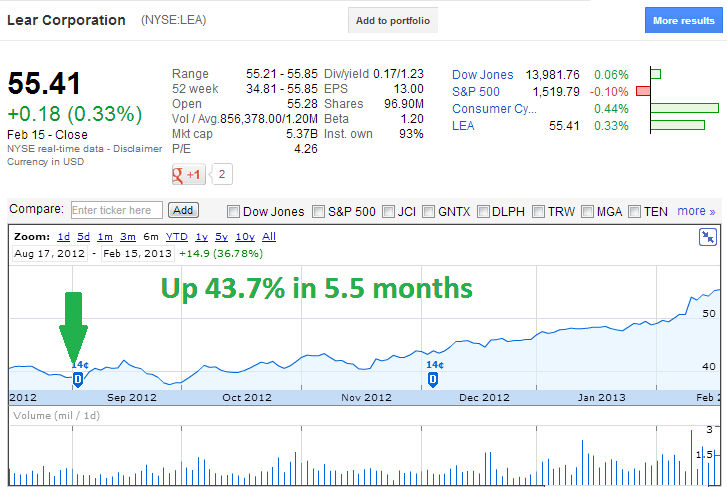Expand more comparison tickers link
The width and height of the screenshot is (727, 487).
pyautogui.click(x=696, y=211)
